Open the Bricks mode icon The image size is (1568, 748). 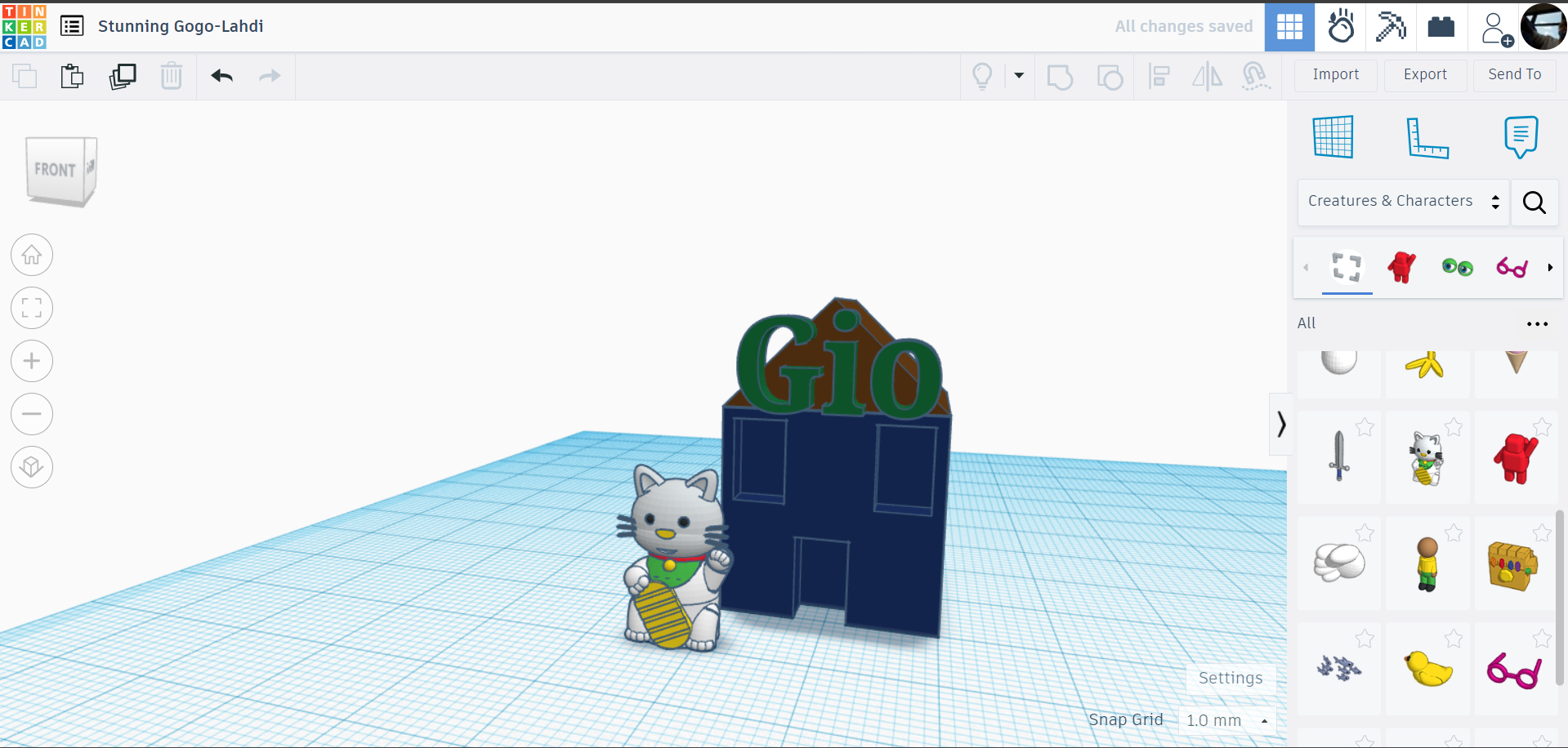pyautogui.click(x=1441, y=27)
